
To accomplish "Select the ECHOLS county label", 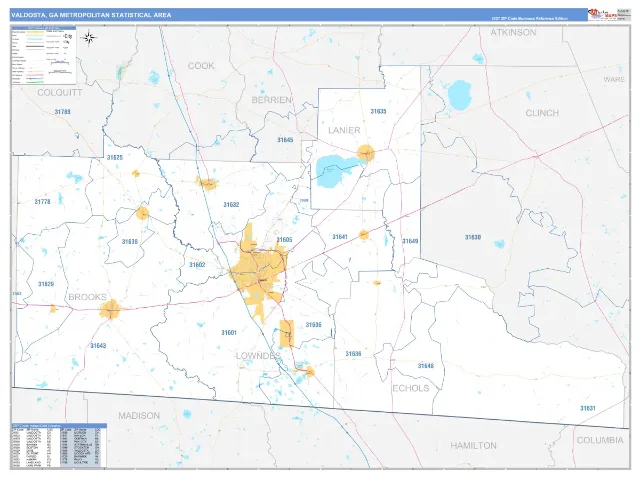I will pyautogui.click(x=411, y=388).
